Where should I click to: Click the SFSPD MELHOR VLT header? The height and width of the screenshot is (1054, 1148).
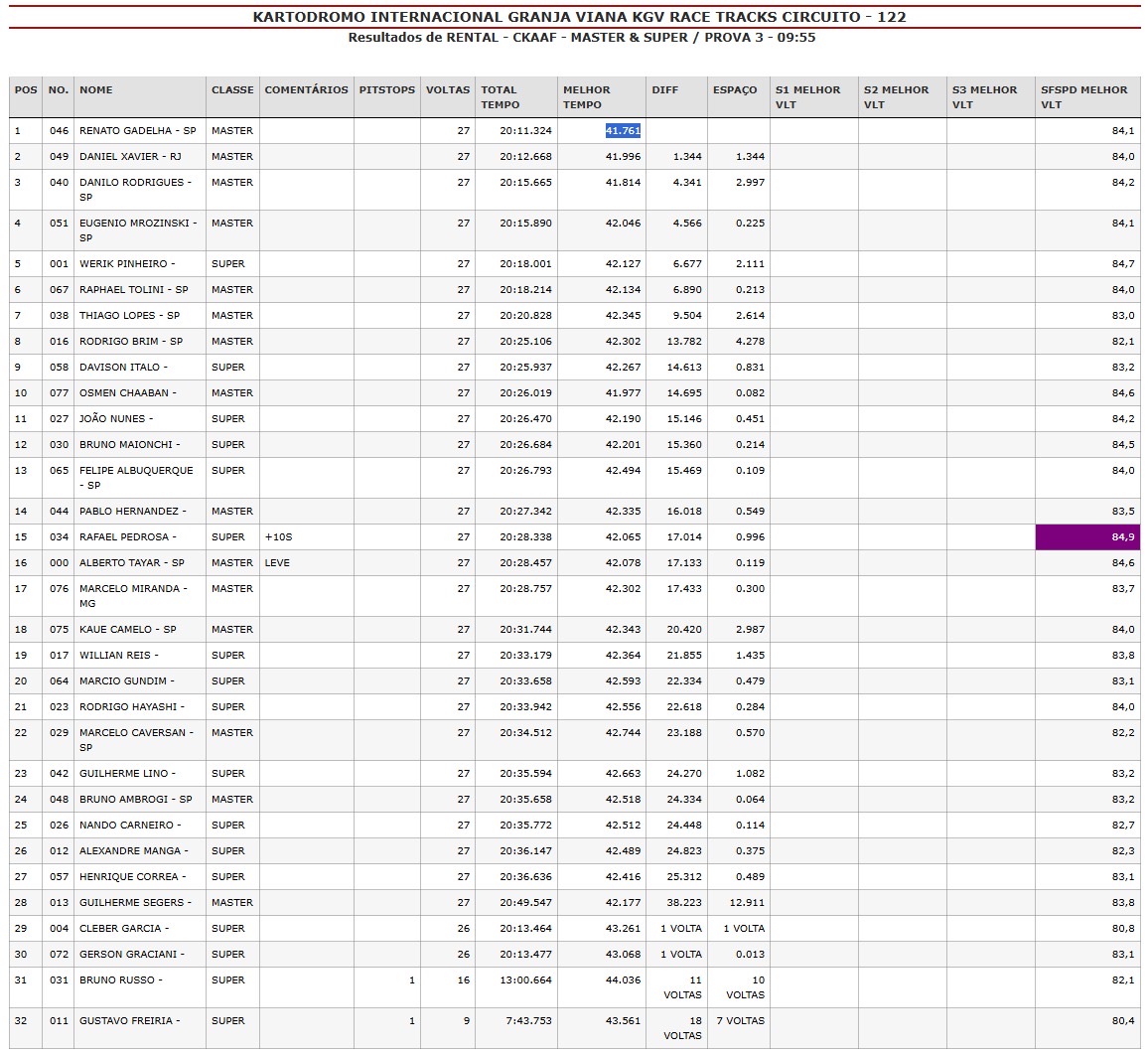[x=1083, y=96]
